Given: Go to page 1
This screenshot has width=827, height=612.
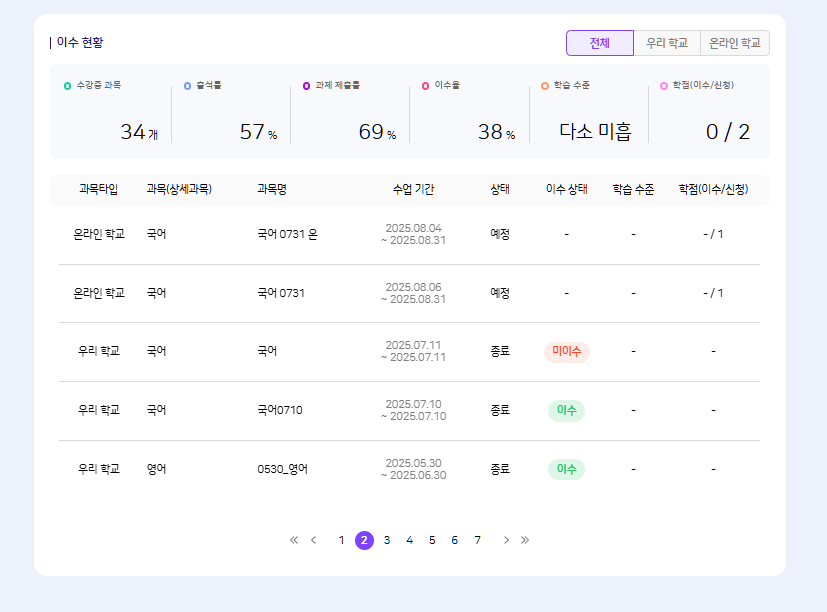Looking at the screenshot, I should click(x=341, y=540).
